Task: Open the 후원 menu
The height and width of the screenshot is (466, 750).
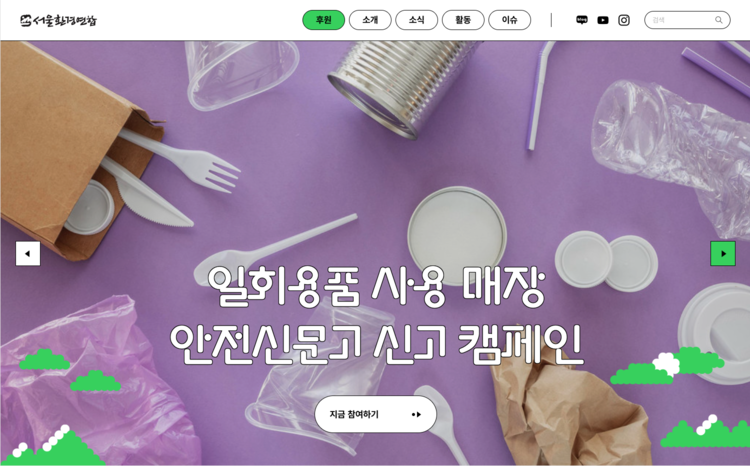Action: point(323,20)
